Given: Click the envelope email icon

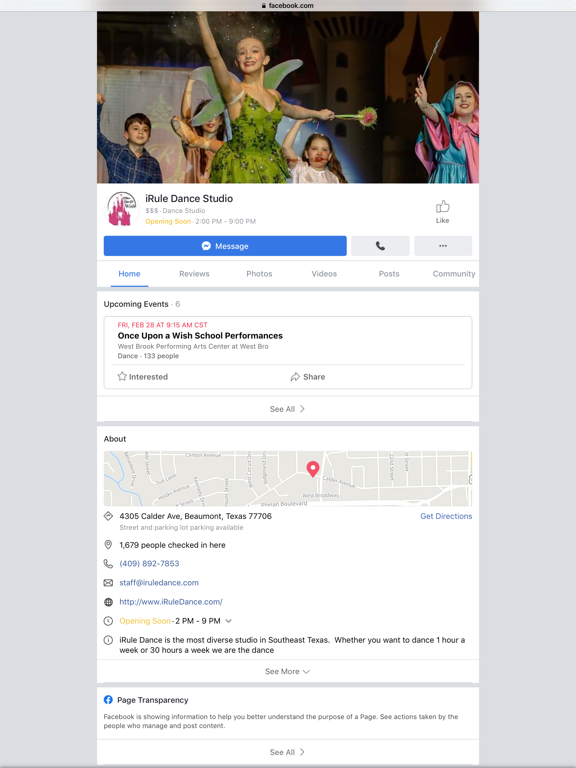Looking at the screenshot, I should click(x=108, y=583).
